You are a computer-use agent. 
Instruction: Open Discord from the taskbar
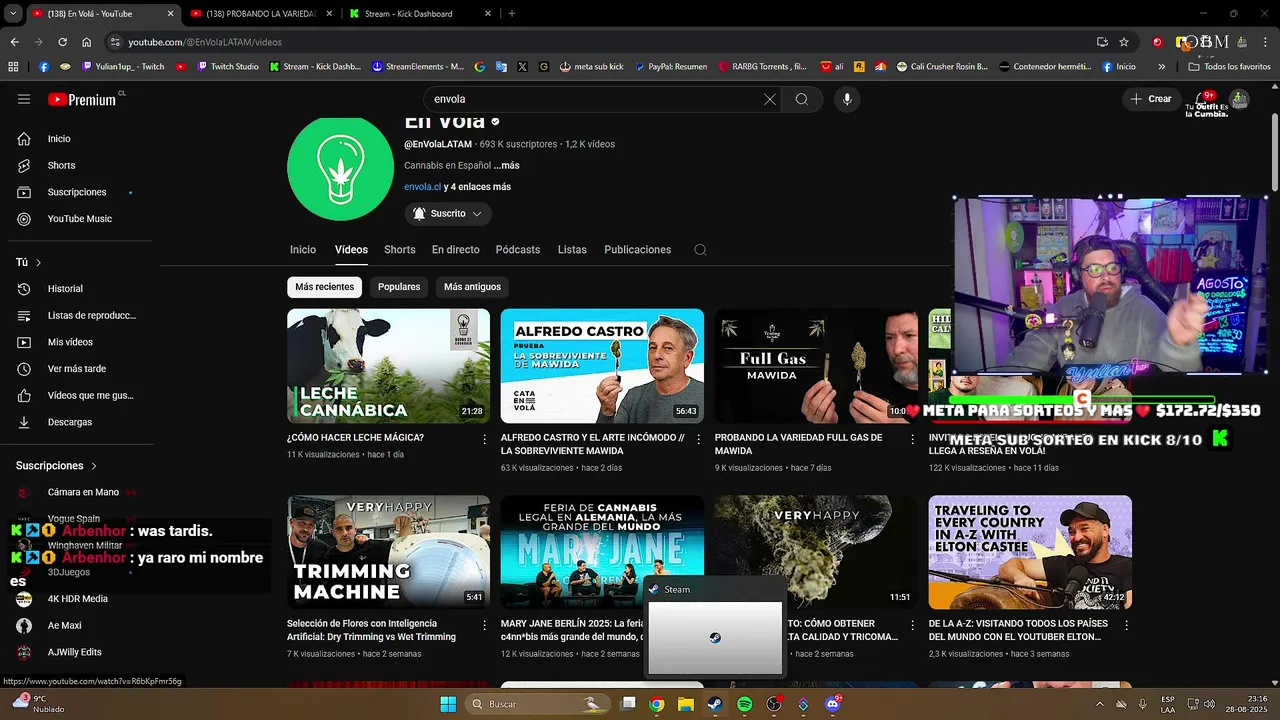tap(833, 704)
